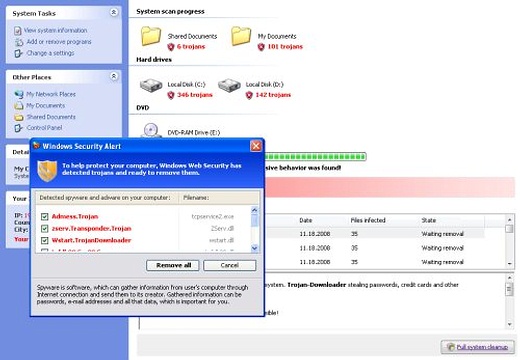Click the gold shield in Security Alert
The width and height of the screenshot is (520, 360).
(x=47, y=171)
